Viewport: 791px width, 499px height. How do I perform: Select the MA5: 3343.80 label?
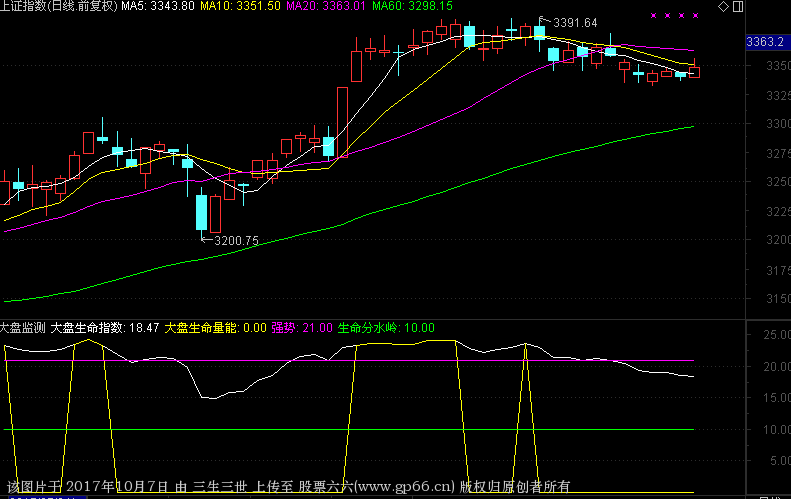tap(158, 6)
